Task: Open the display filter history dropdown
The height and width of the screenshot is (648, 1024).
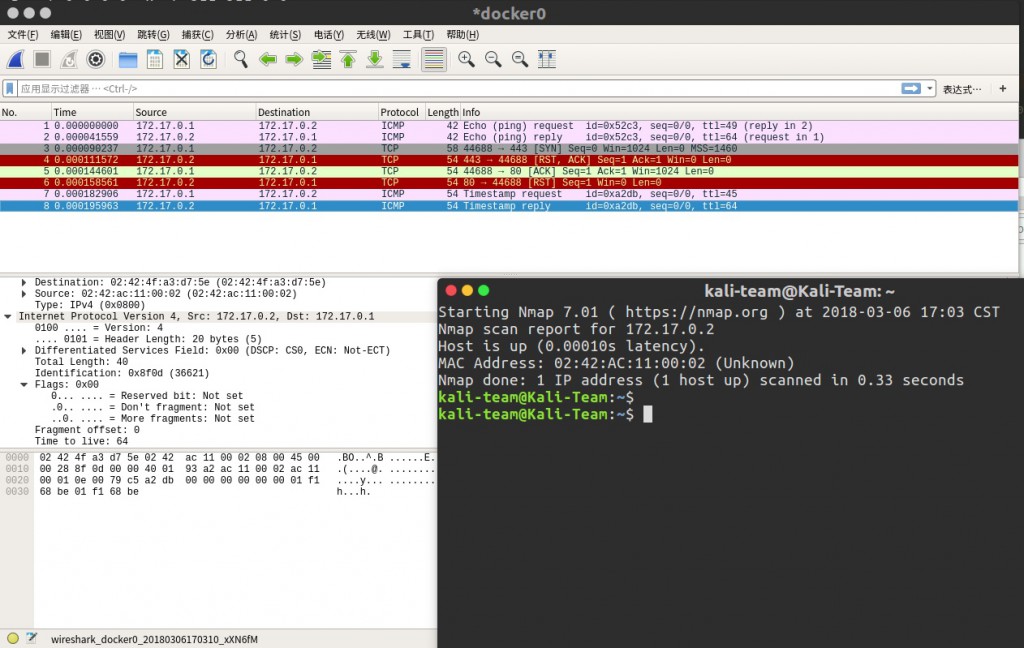Action: 929,88
